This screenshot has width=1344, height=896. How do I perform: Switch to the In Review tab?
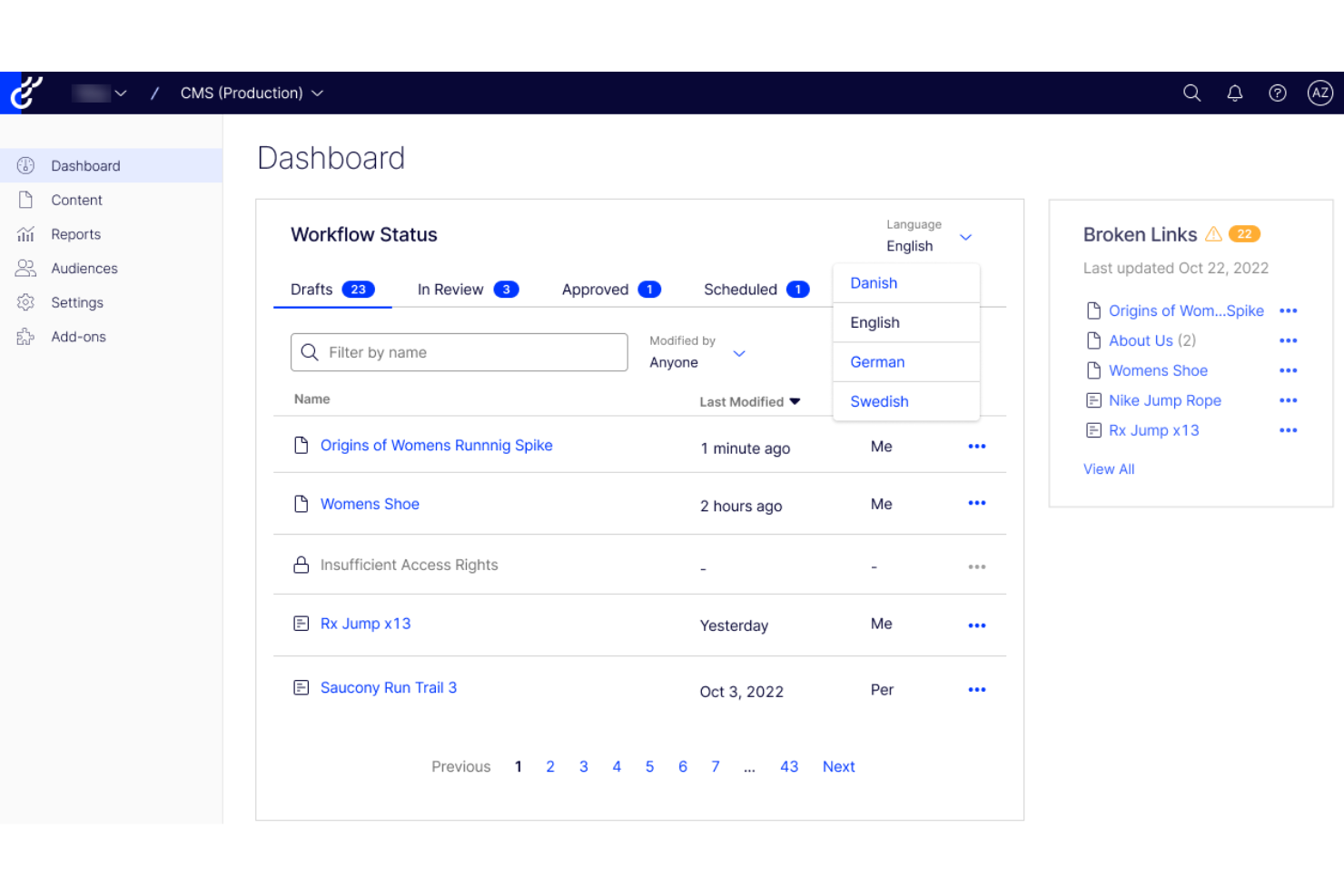(x=451, y=289)
